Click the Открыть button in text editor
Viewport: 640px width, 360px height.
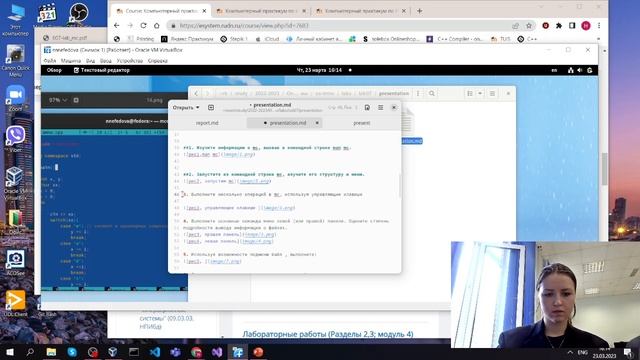[x=182, y=107]
